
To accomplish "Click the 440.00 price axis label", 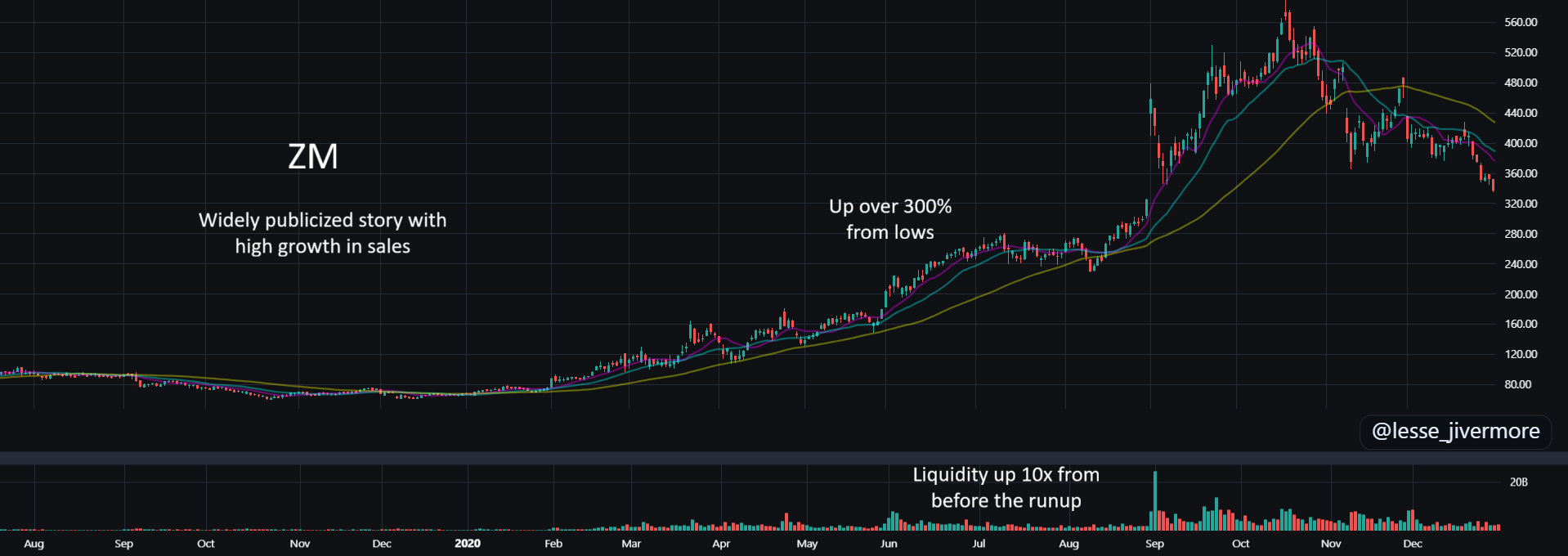I will click(1521, 113).
